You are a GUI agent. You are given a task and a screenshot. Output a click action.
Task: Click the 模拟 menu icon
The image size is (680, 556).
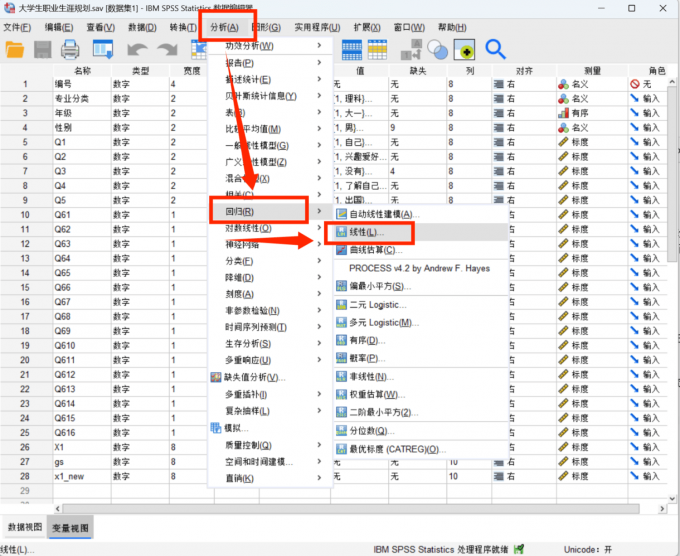(x=216, y=428)
